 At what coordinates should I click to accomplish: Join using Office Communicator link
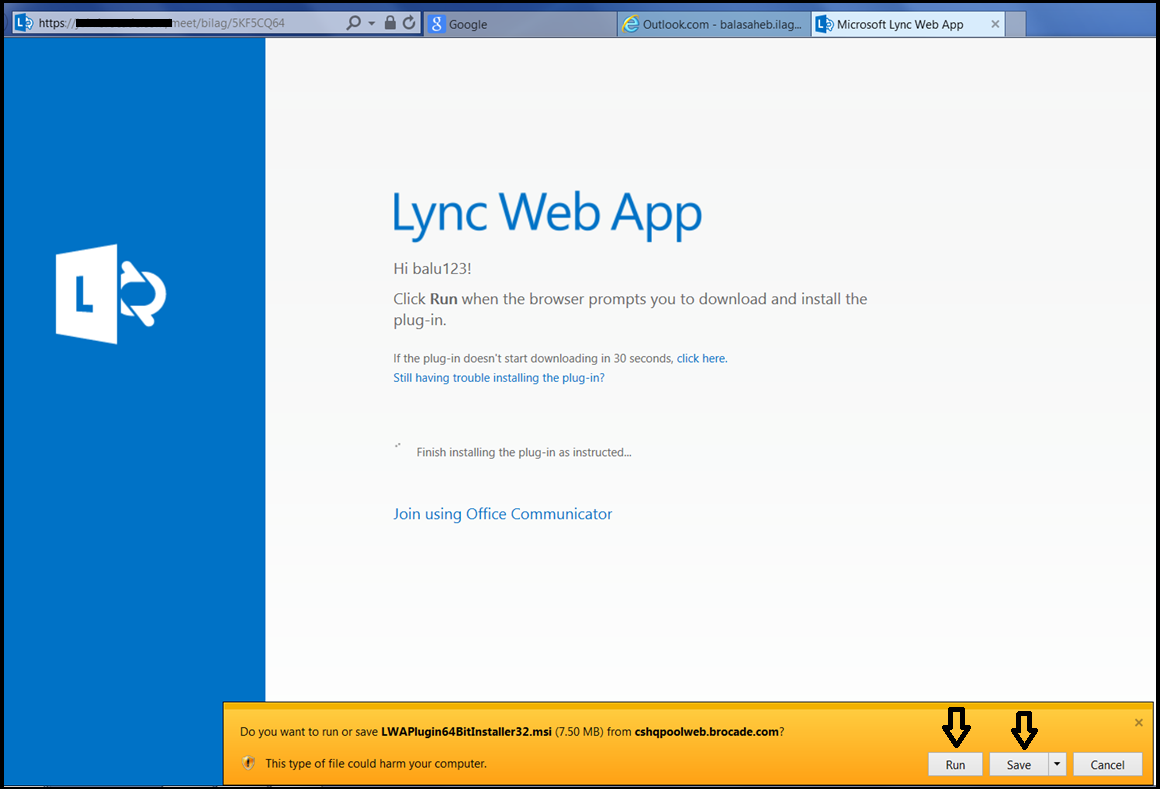click(x=502, y=514)
